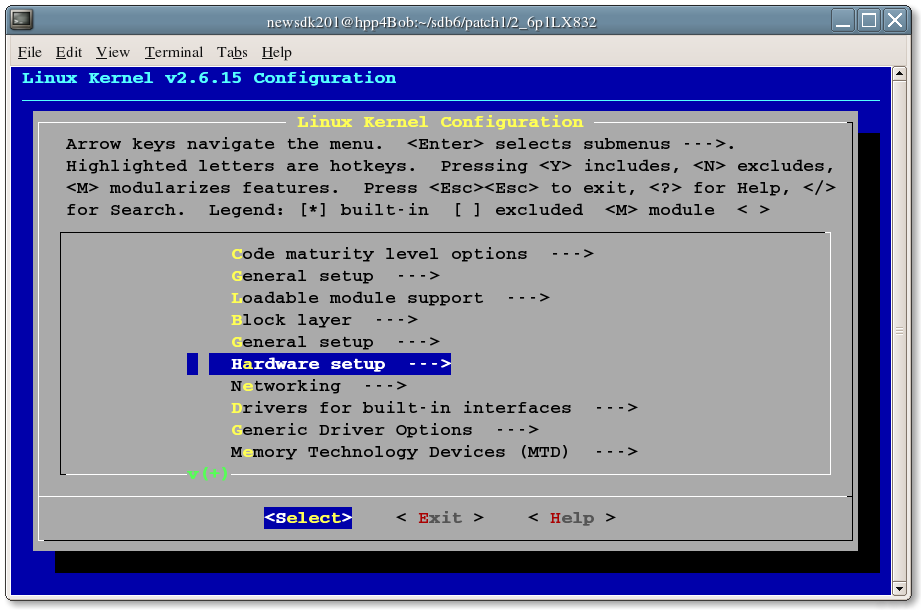
Task: Open highlighted Hardware setup submenu
Action: 330,364
